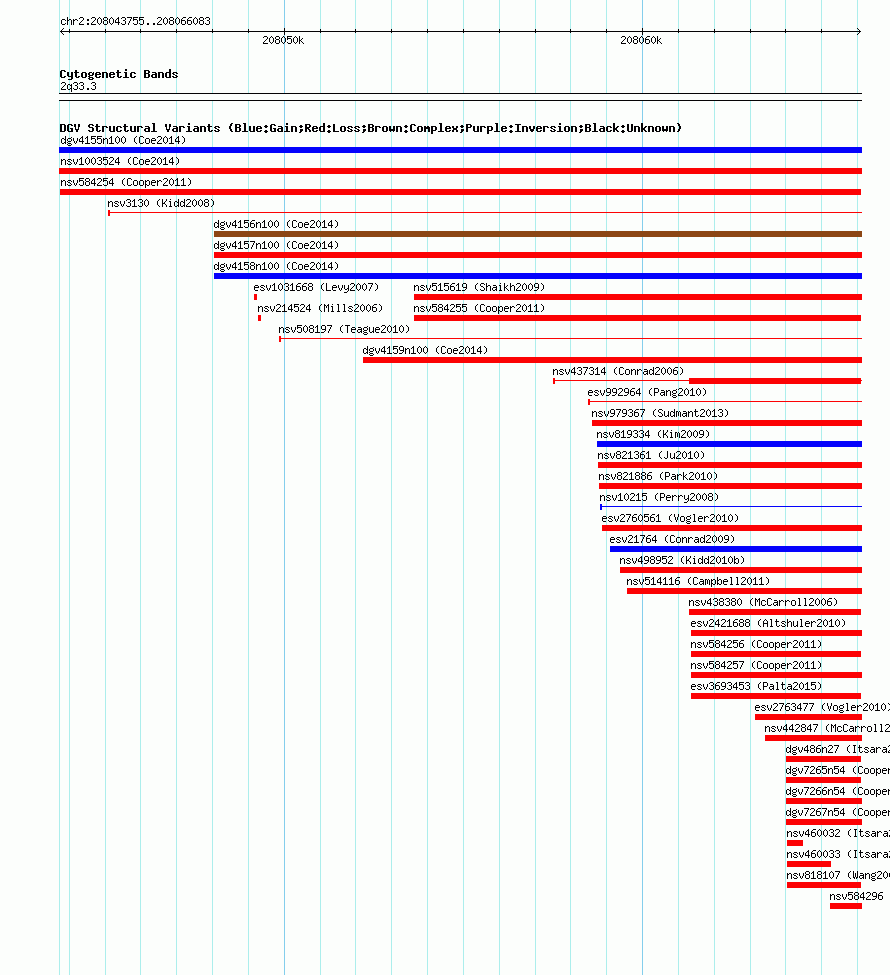Click the nsv584255 (Cooper2011) label
Image resolution: width=890 pixels, height=975 pixels.
point(479,308)
